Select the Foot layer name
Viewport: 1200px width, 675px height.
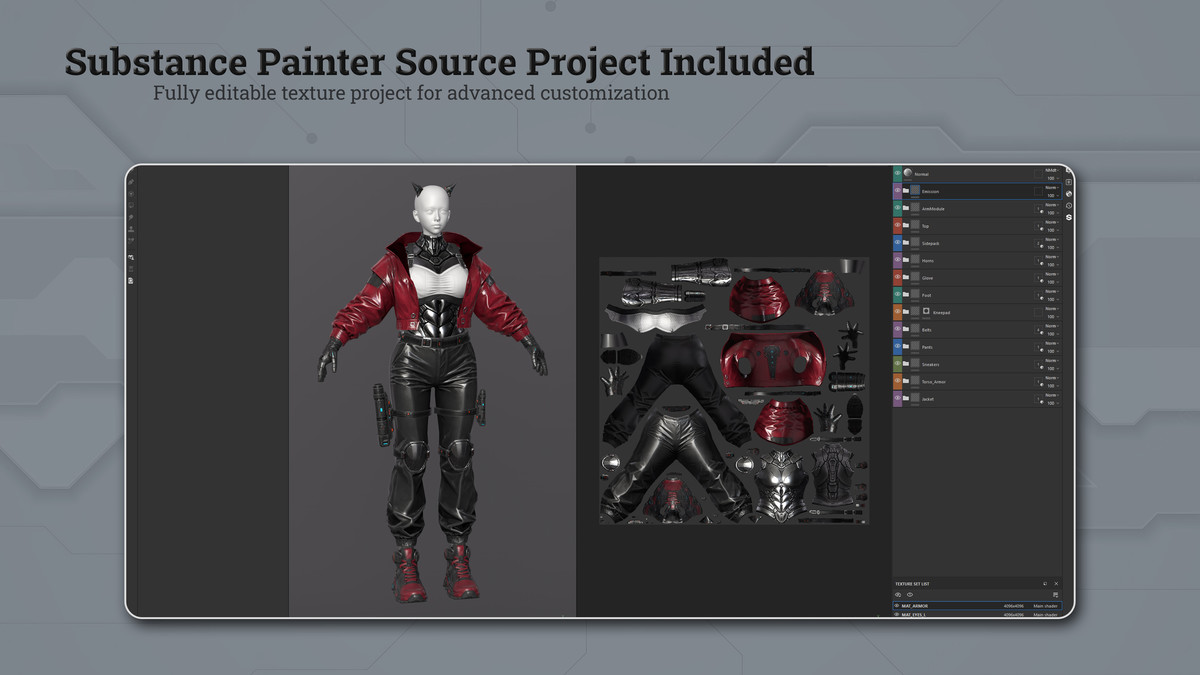click(x=927, y=295)
